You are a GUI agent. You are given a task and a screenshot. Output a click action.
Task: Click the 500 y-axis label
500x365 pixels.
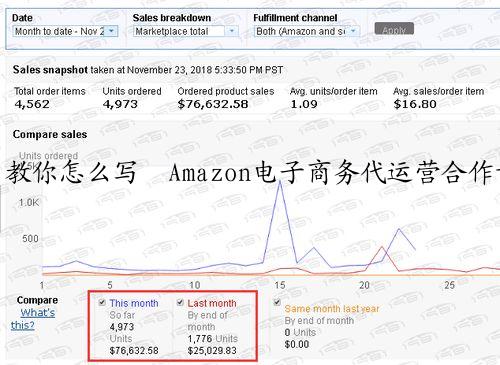coord(30,239)
